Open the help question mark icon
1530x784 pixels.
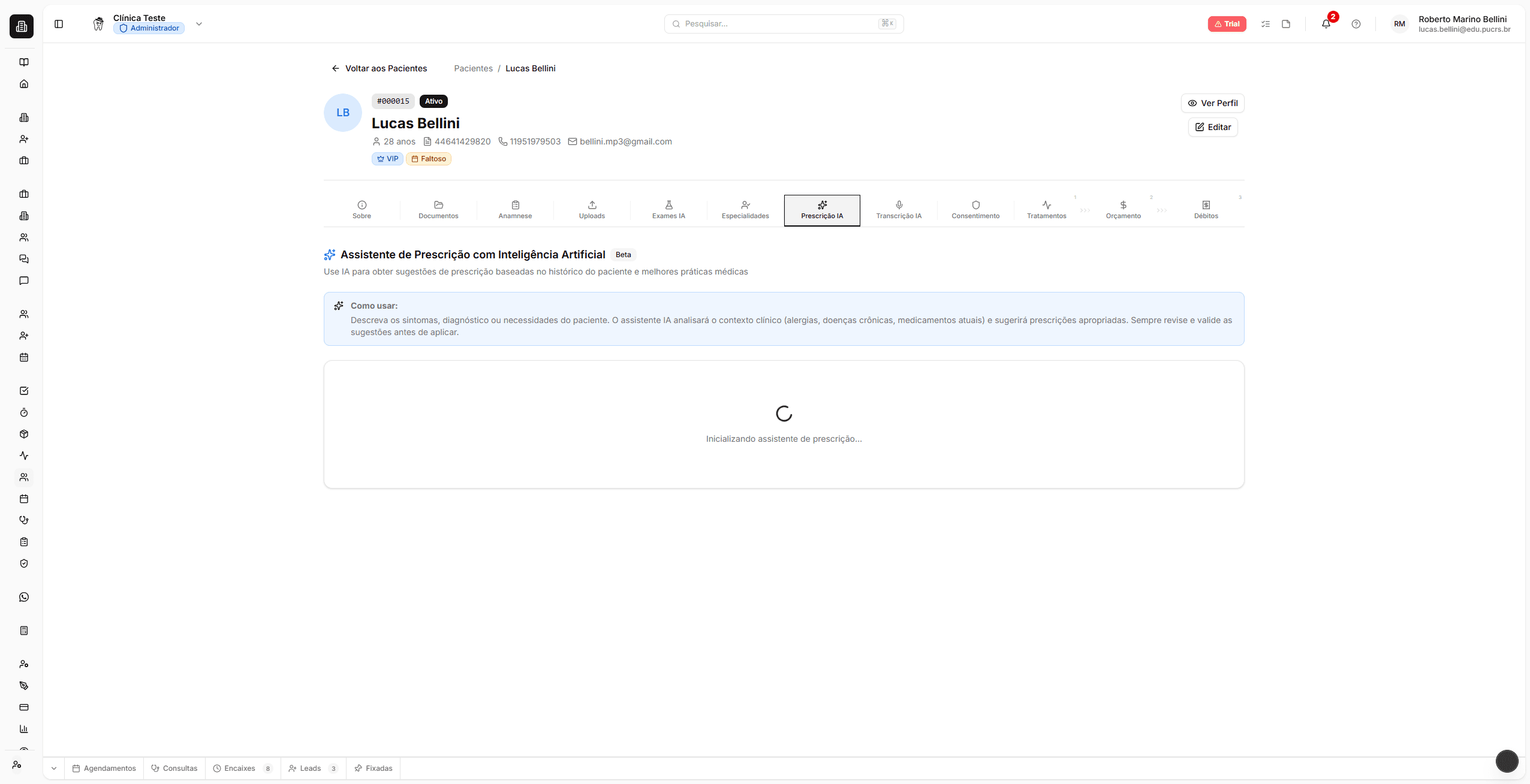coord(1356,24)
